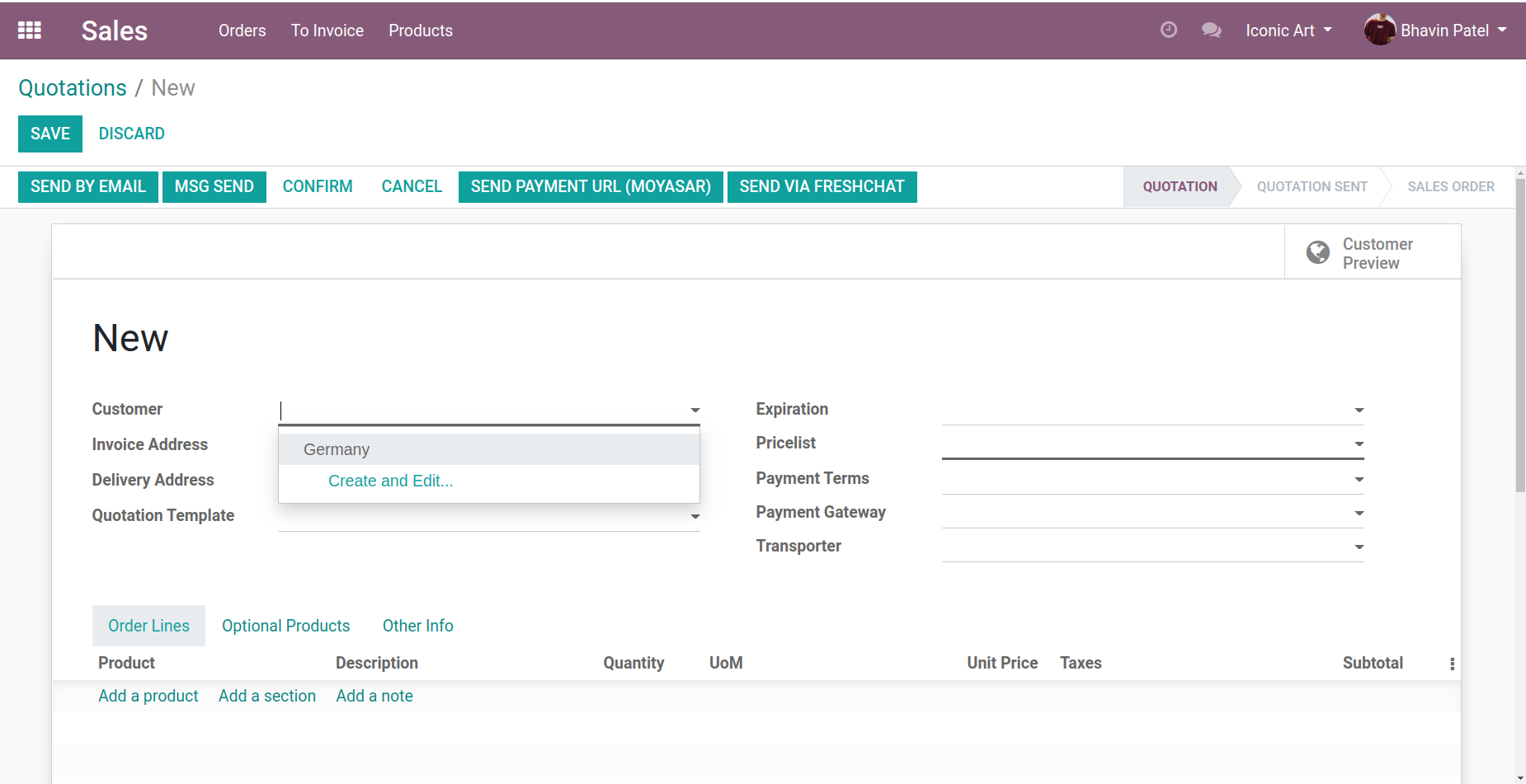Click the Save button
The height and width of the screenshot is (784, 1526).
[x=50, y=134]
